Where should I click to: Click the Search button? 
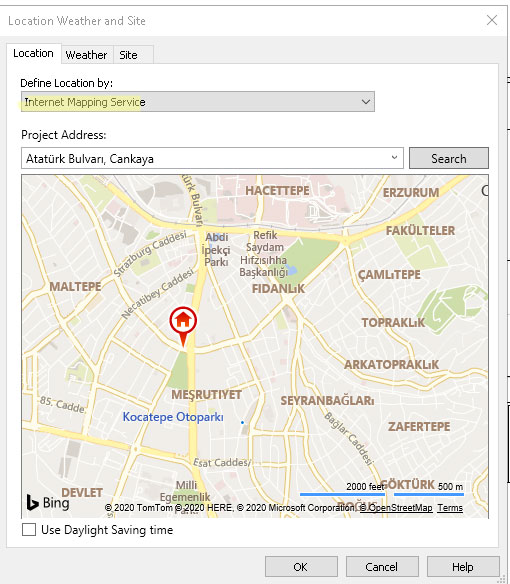pos(449,158)
